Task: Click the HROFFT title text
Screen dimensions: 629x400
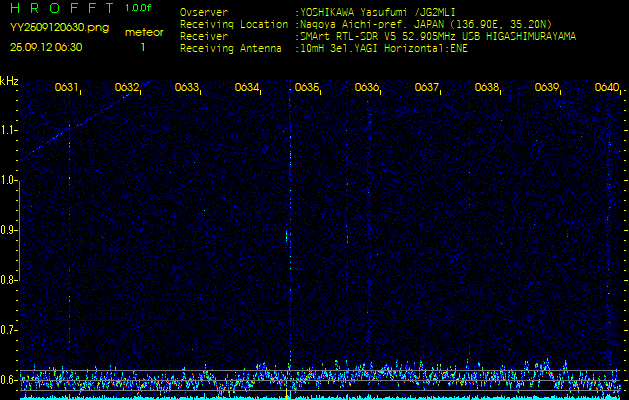Action: point(60,8)
